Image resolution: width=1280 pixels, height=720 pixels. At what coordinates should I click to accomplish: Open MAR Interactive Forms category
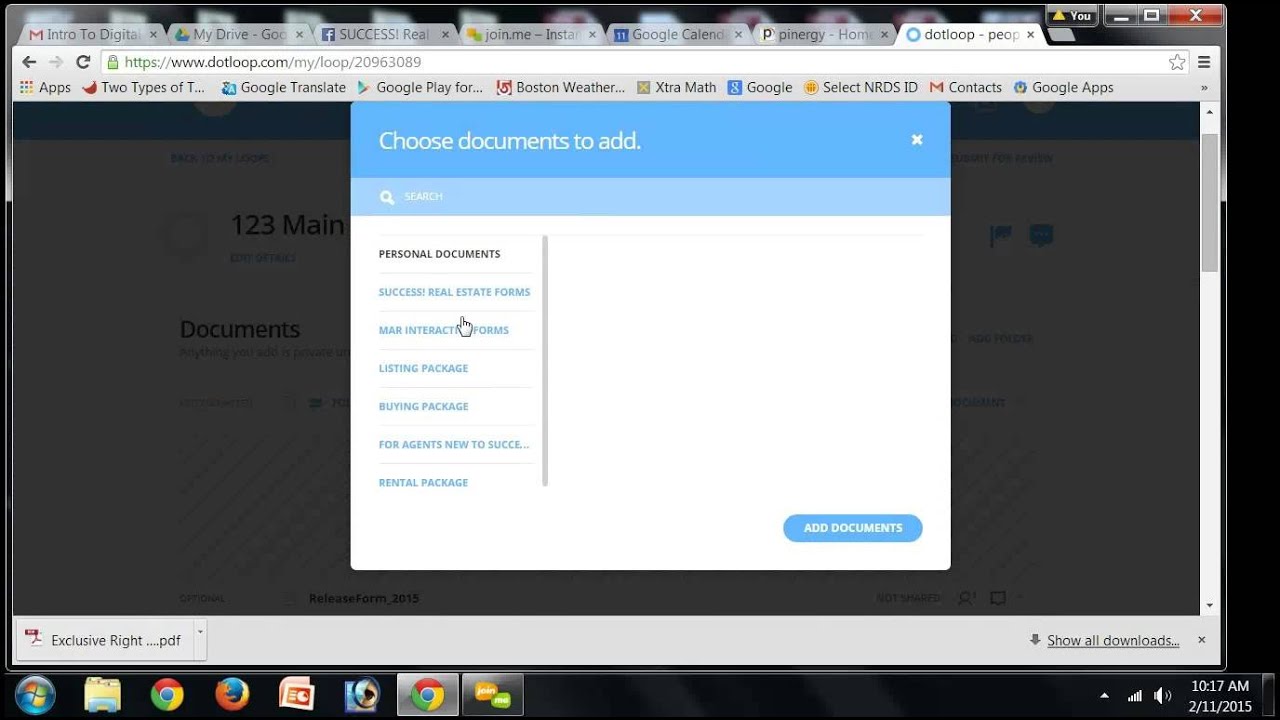pyautogui.click(x=443, y=330)
